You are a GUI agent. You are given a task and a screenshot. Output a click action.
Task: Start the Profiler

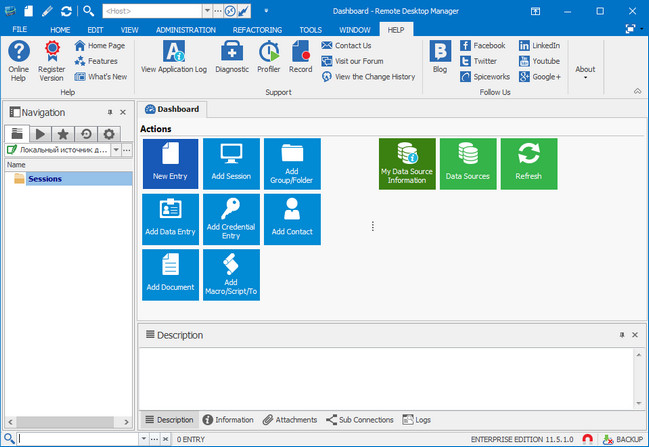coord(269,57)
